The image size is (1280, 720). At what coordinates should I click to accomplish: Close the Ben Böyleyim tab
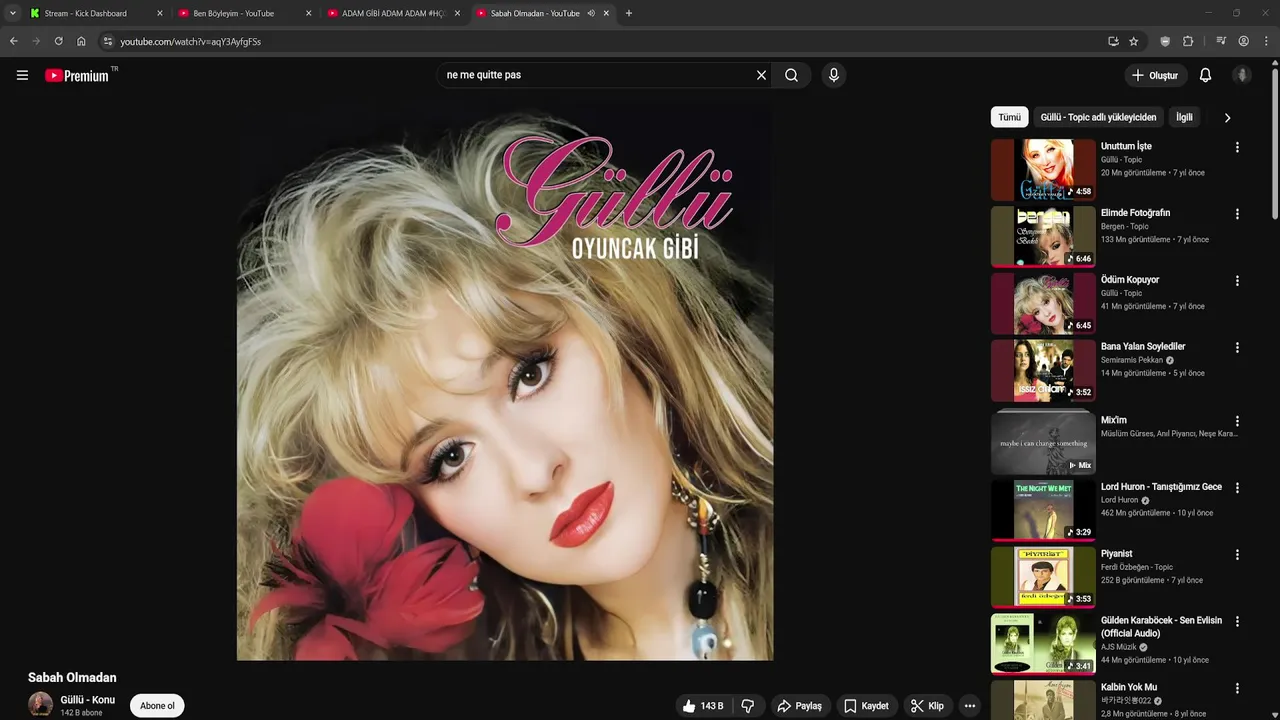click(x=308, y=13)
